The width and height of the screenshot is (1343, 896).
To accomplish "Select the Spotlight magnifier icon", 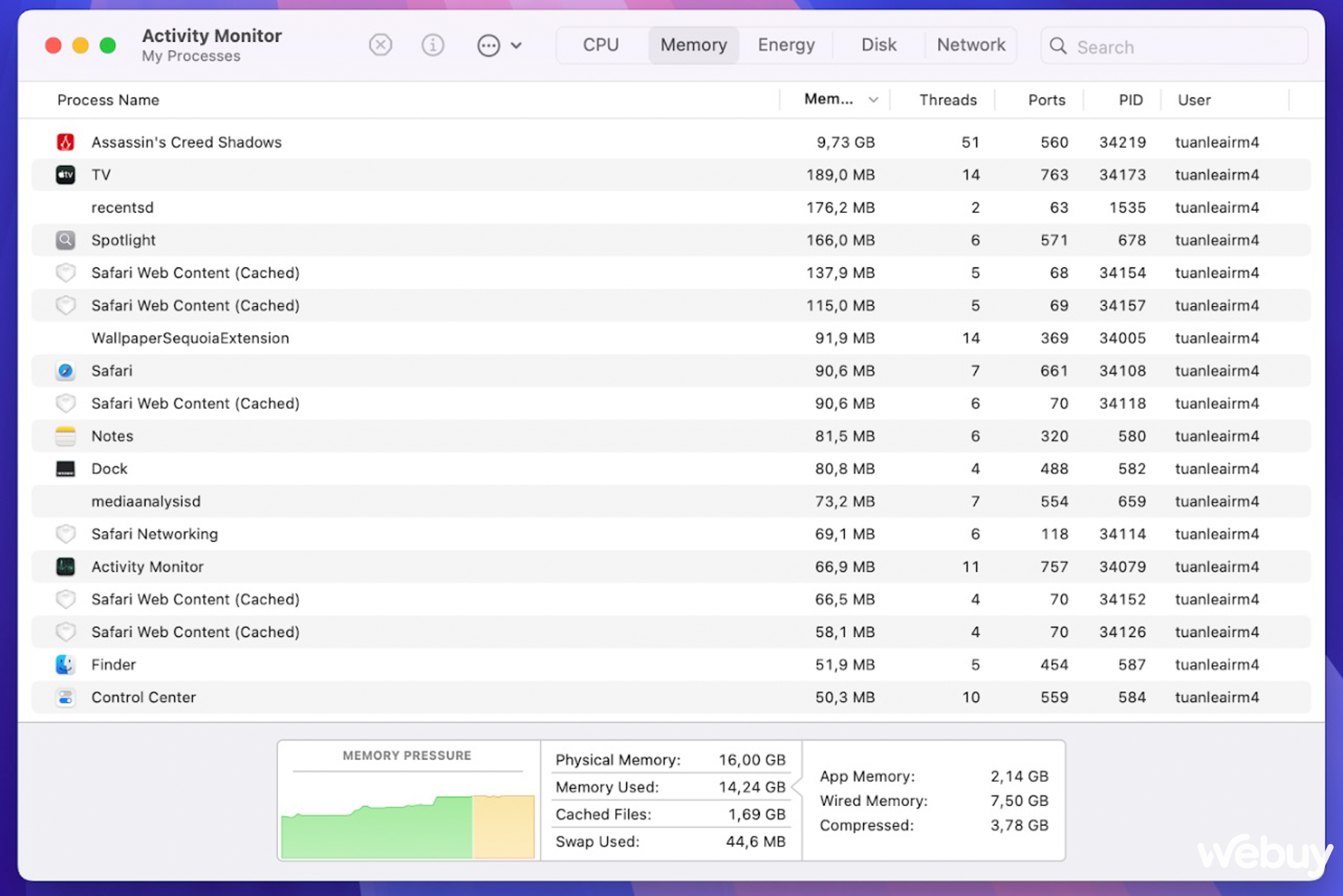I will [65, 240].
